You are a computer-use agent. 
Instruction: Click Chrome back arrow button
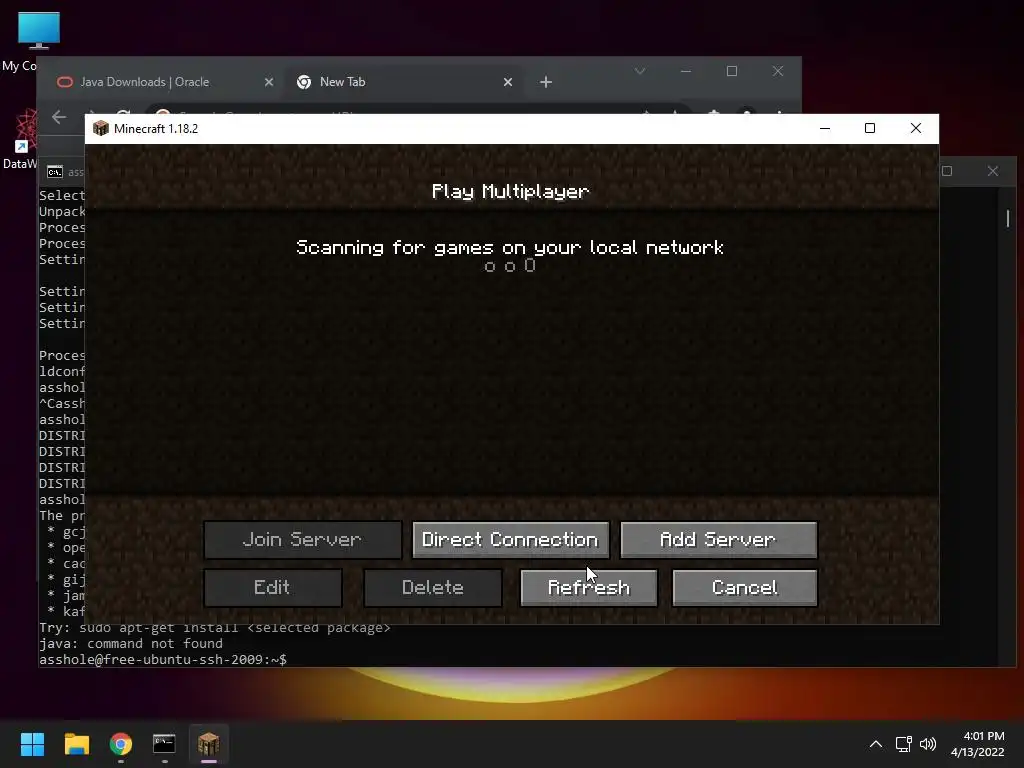tap(59, 117)
